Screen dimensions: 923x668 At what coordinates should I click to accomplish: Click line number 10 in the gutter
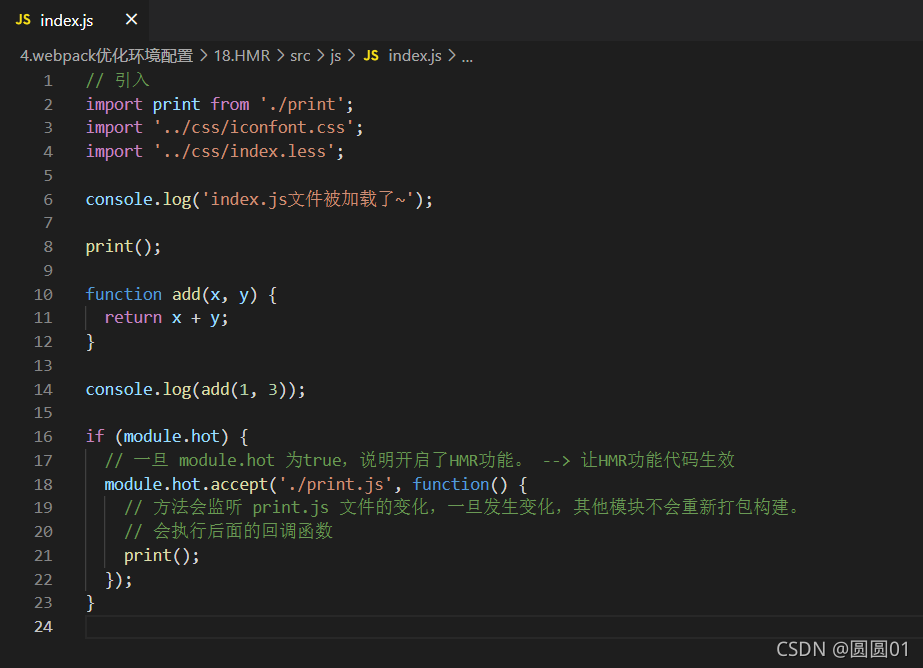tap(44, 294)
